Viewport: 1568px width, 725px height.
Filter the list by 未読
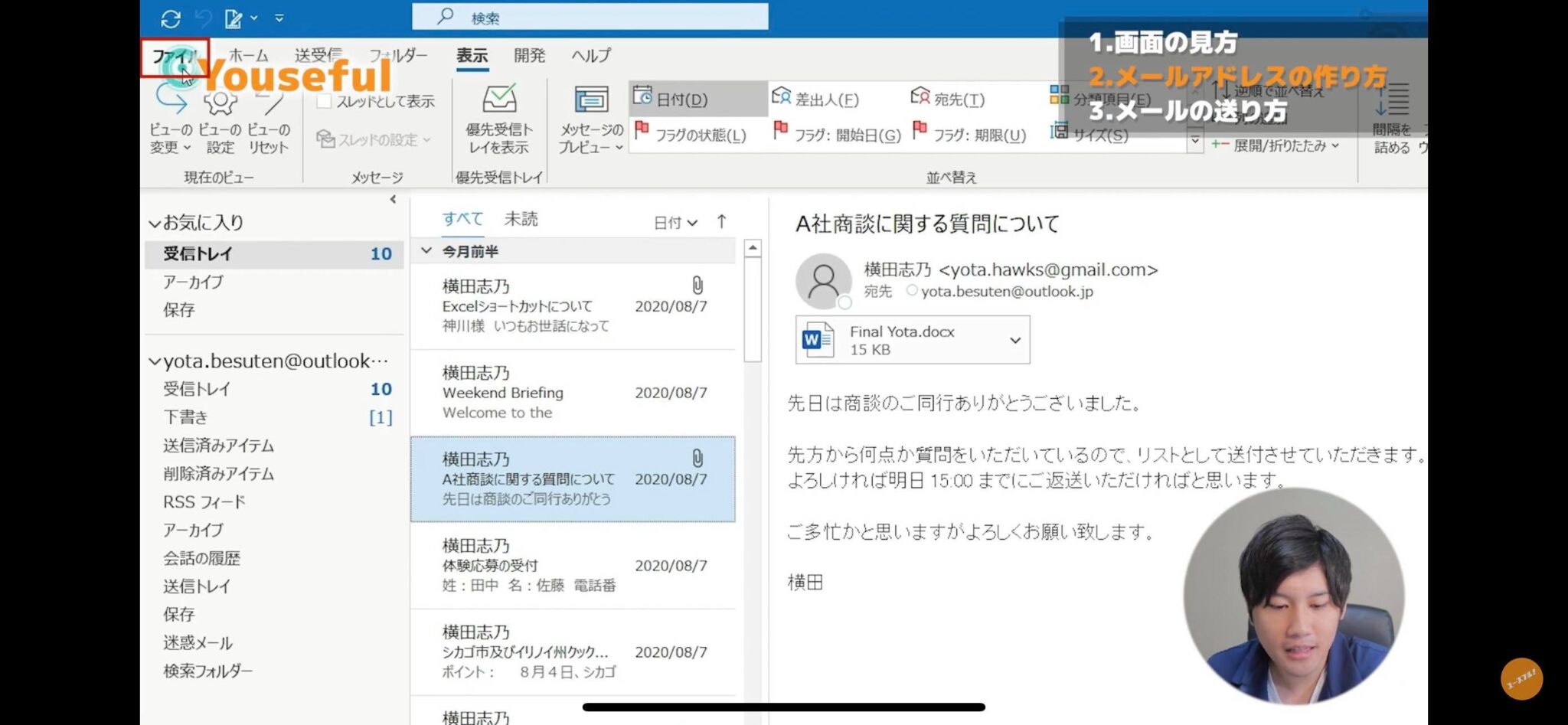point(521,219)
